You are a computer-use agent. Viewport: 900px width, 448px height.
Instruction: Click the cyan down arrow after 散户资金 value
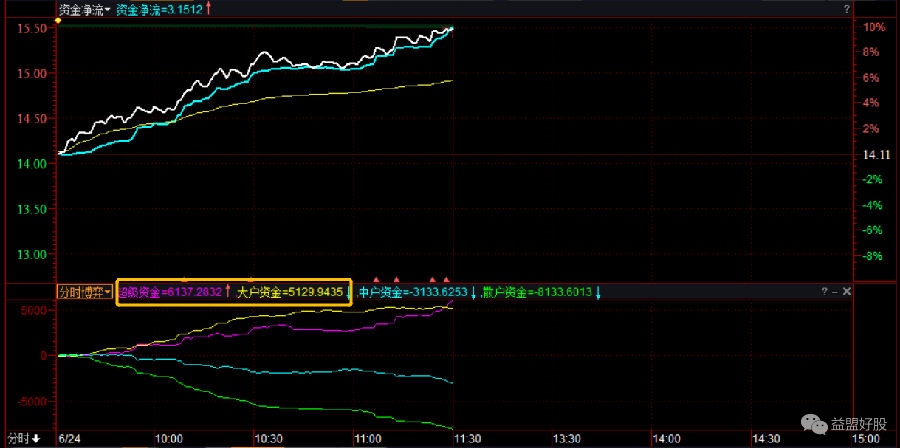(598, 292)
